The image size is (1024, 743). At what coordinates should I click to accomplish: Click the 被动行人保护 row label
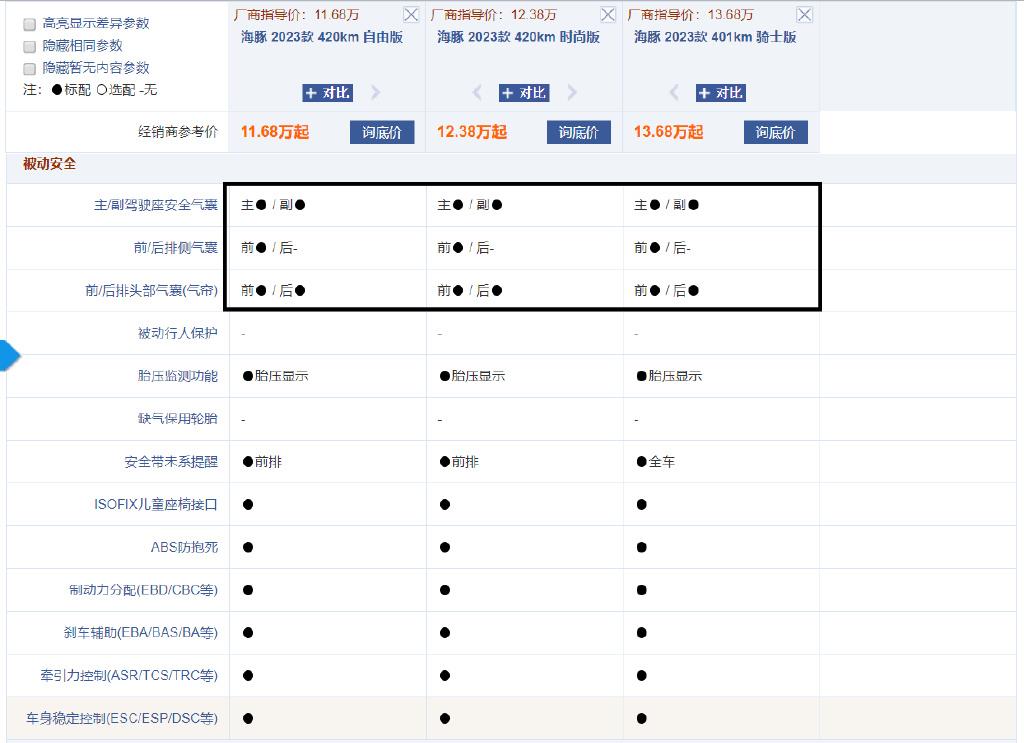click(x=178, y=334)
